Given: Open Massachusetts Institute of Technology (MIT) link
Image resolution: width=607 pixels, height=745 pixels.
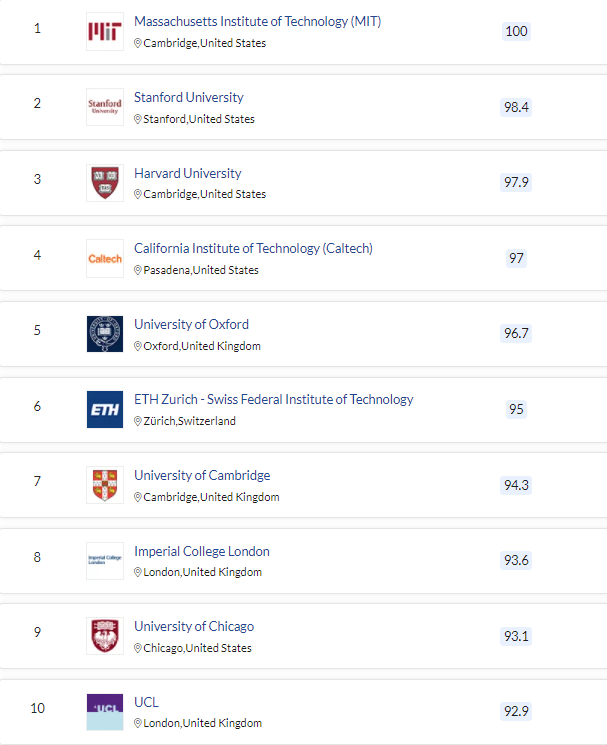Looking at the screenshot, I should (257, 21).
